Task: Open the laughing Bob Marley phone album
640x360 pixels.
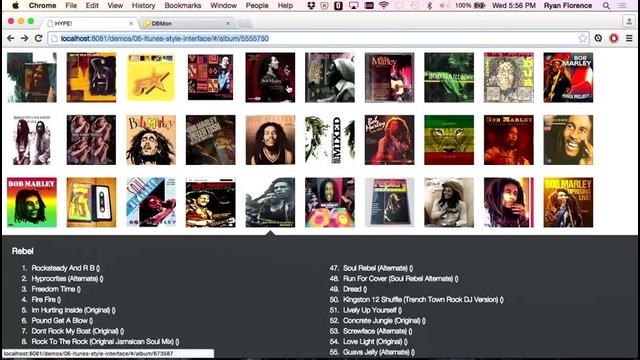Action: (x=568, y=140)
